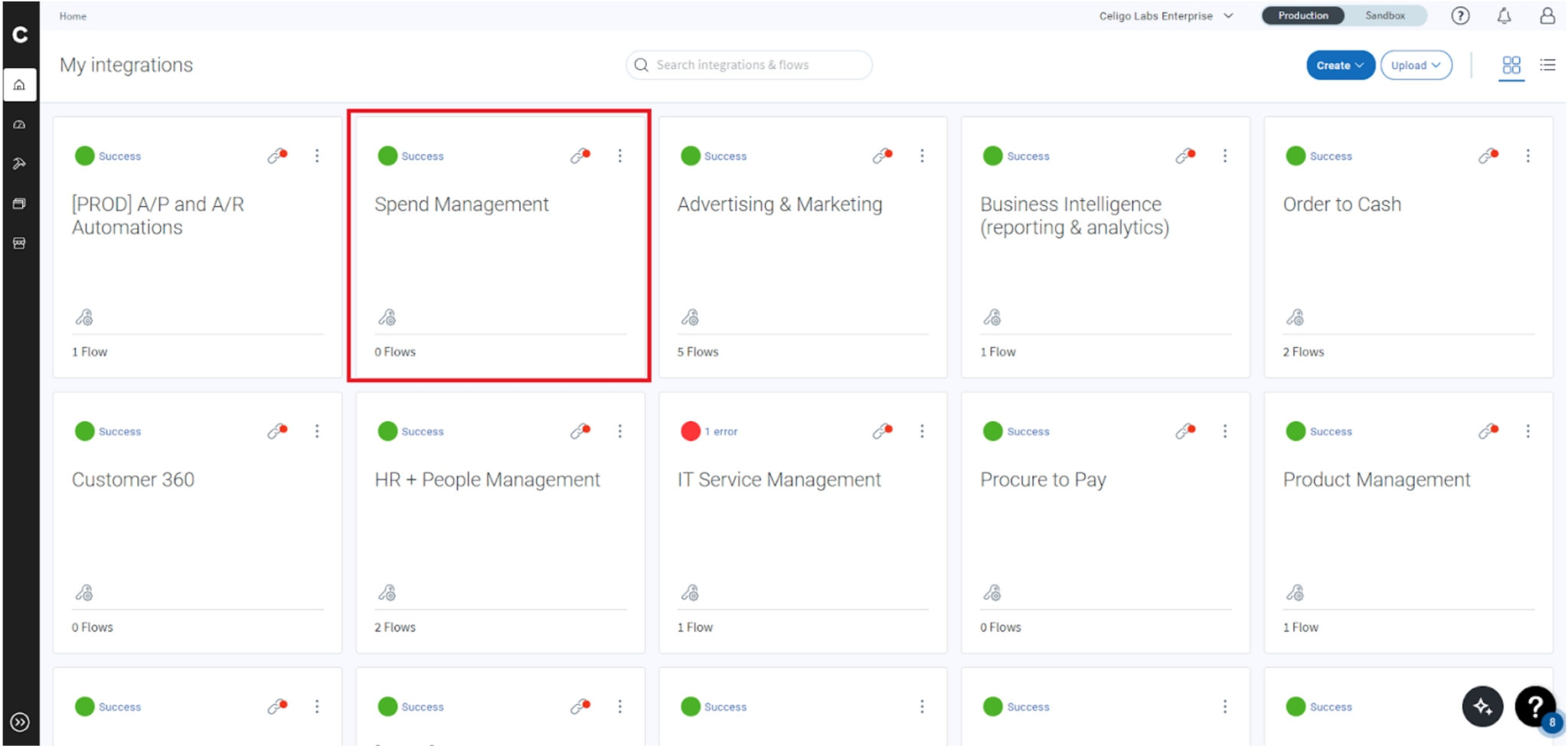The height and width of the screenshot is (752, 1568).
Task: Click the connections icon on Spend Management tile
Action: pos(579,155)
